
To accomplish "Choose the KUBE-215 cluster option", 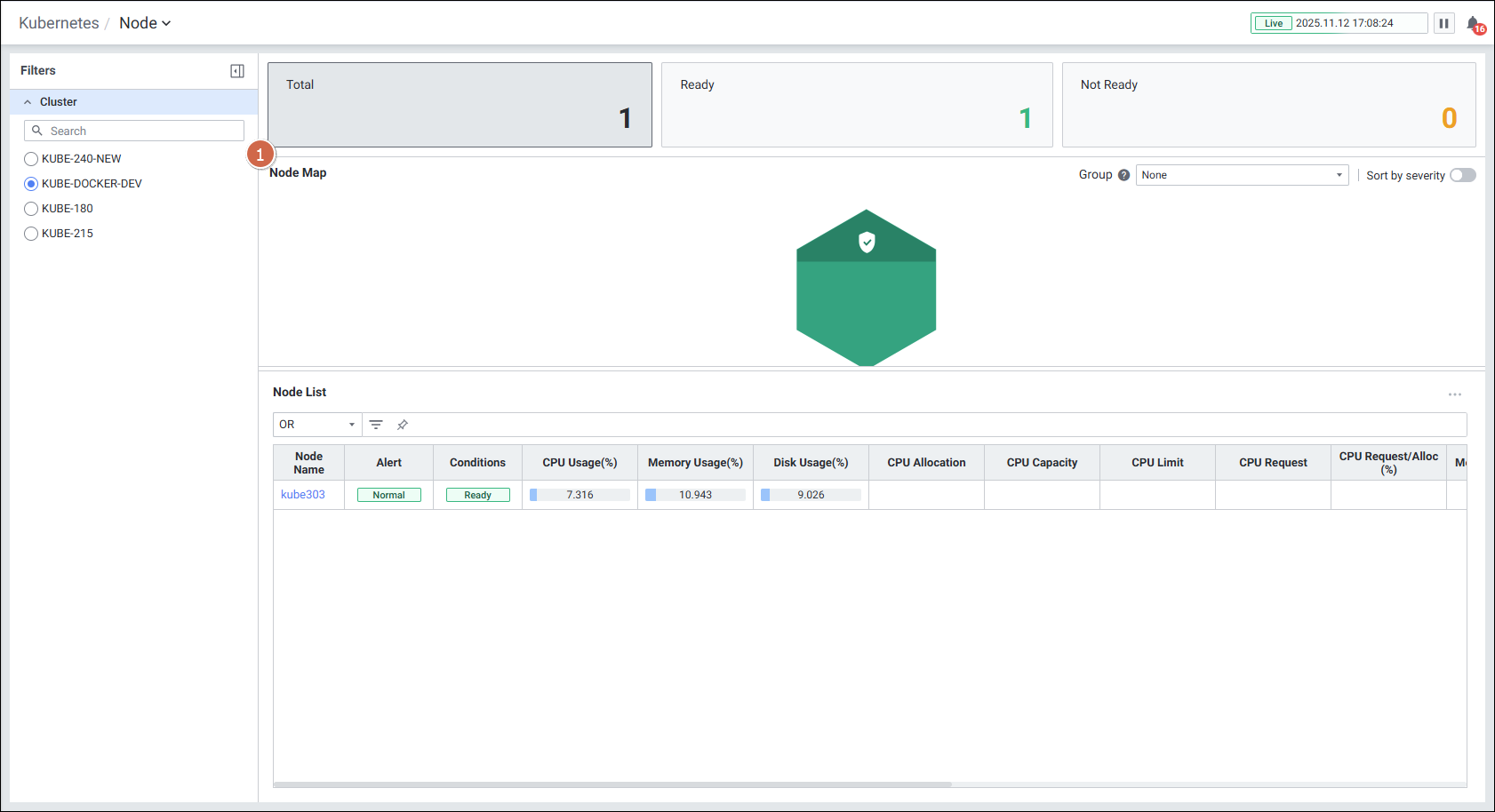I will [31, 234].
